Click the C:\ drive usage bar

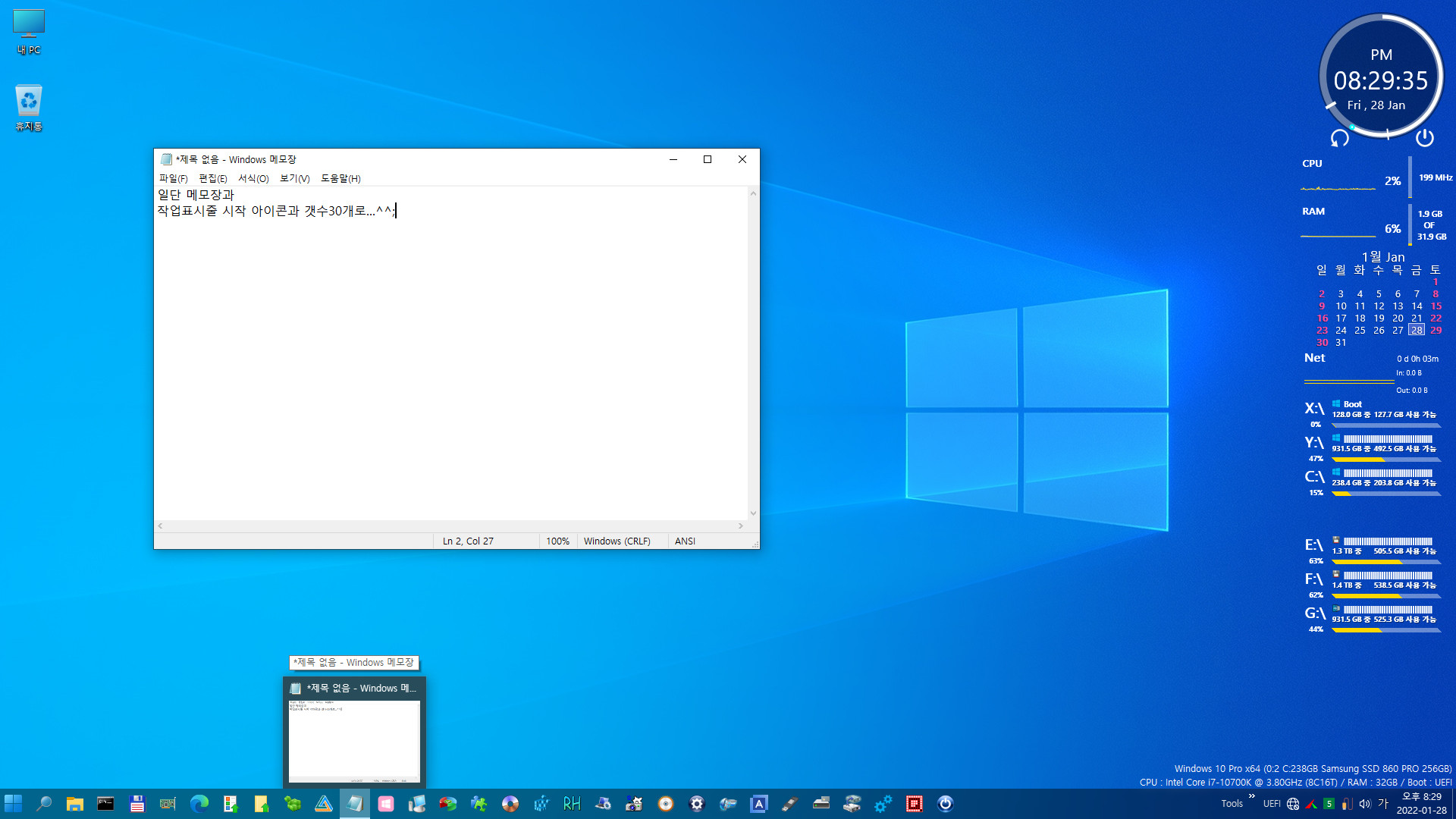1387,494
